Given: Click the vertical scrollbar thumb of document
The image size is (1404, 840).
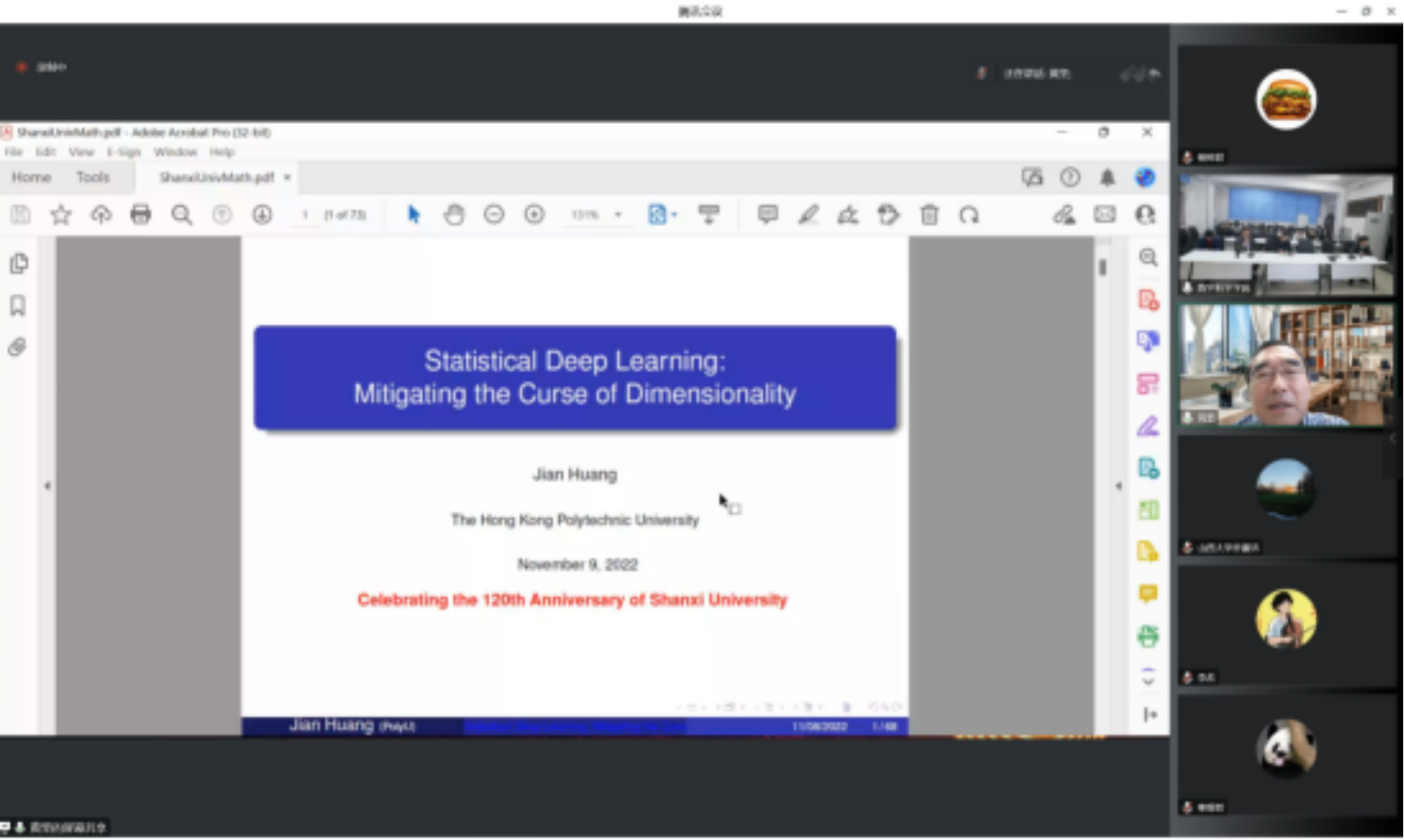Looking at the screenshot, I should click(1102, 268).
